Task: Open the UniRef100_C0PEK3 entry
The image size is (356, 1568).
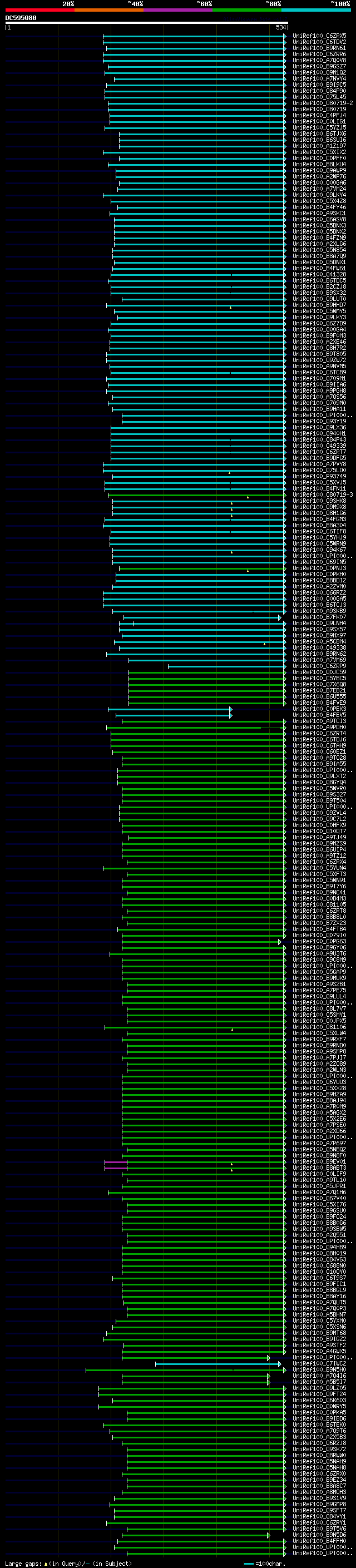Action: [319, 709]
